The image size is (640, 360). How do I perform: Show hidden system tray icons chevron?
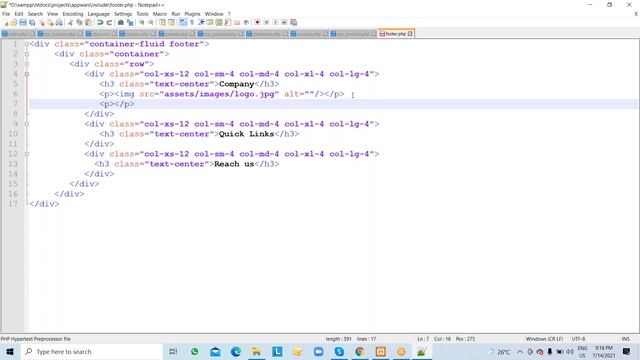point(520,351)
